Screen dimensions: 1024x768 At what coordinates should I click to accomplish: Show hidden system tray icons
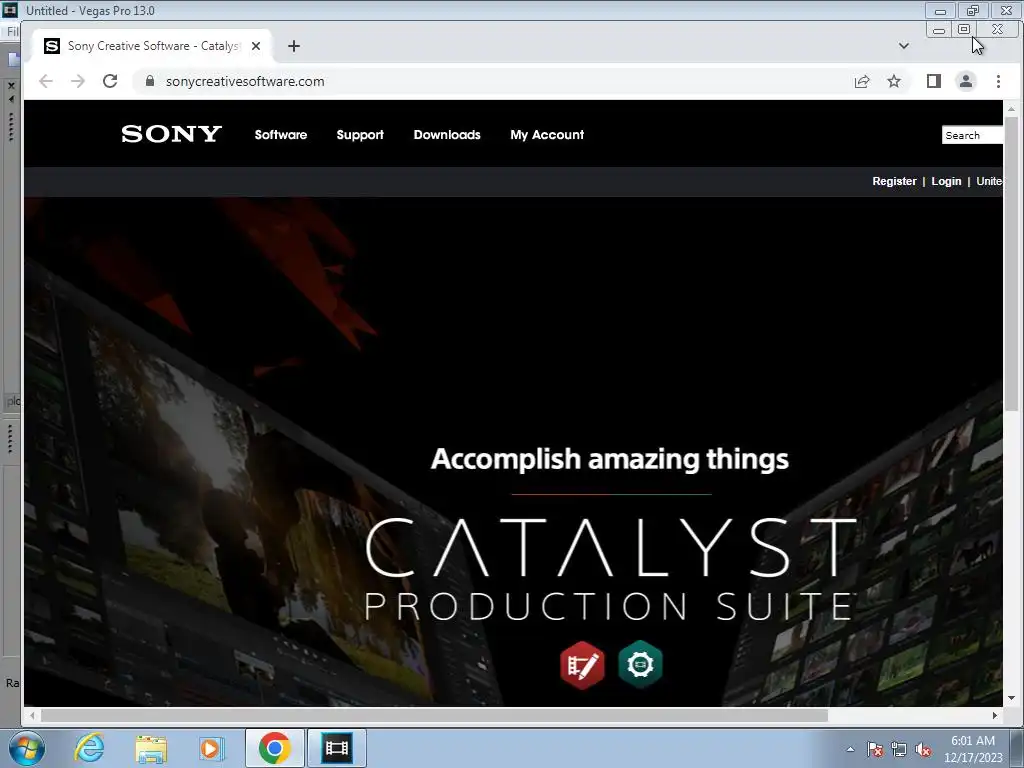click(850, 749)
